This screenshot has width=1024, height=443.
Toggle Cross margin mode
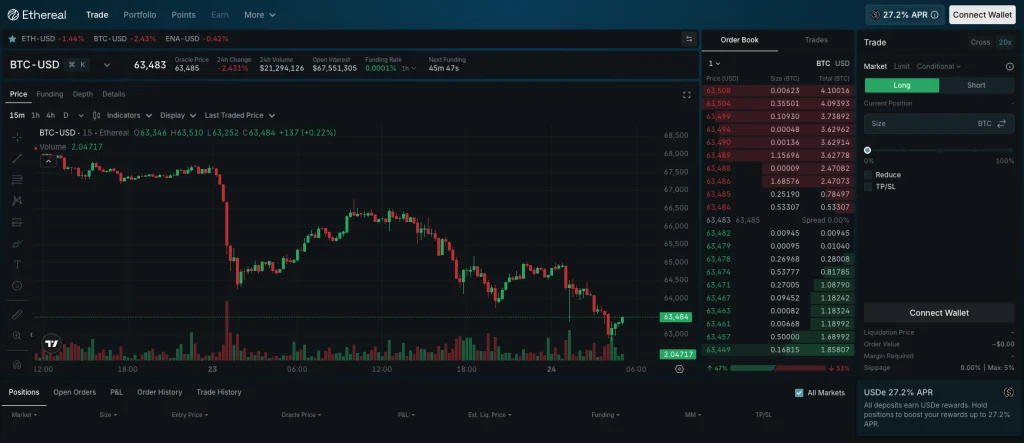coord(980,42)
